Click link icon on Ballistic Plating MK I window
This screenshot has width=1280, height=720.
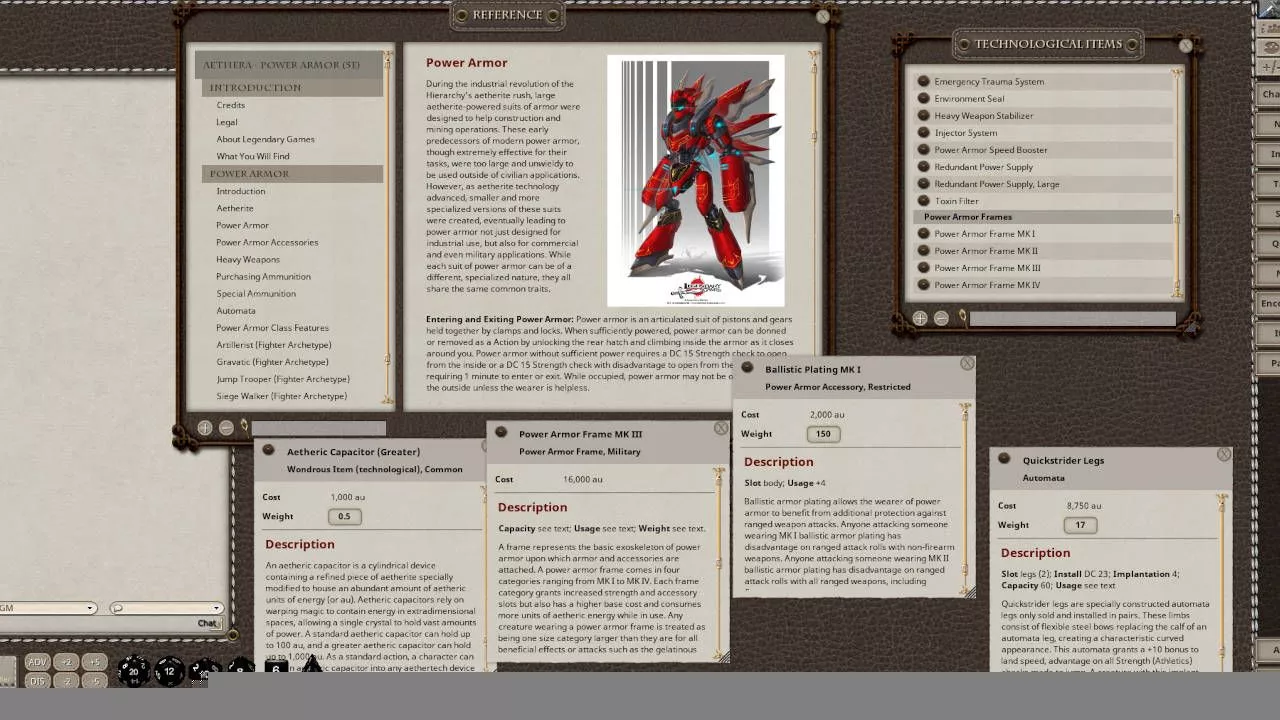pyautogui.click(x=747, y=368)
